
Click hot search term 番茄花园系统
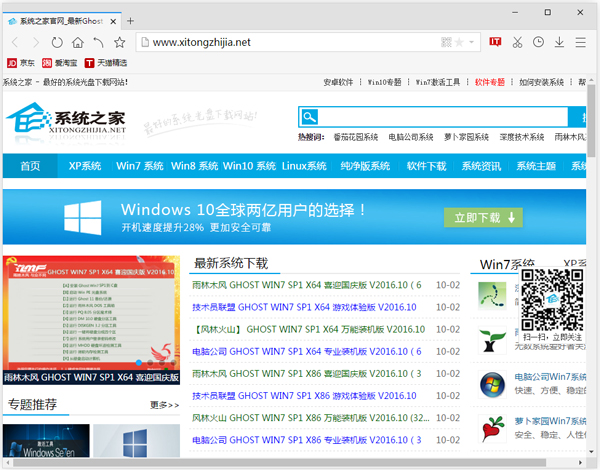coord(356,137)
